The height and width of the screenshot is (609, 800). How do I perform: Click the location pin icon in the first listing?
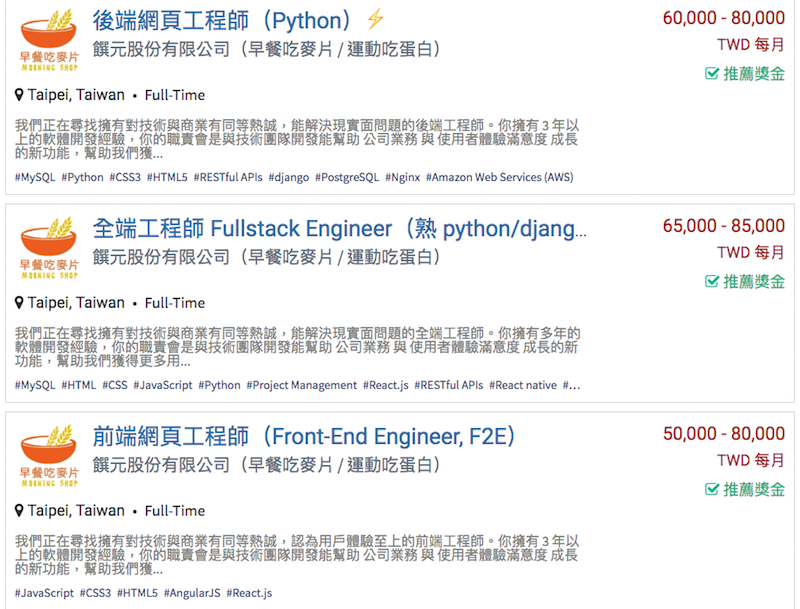point(19,95)
